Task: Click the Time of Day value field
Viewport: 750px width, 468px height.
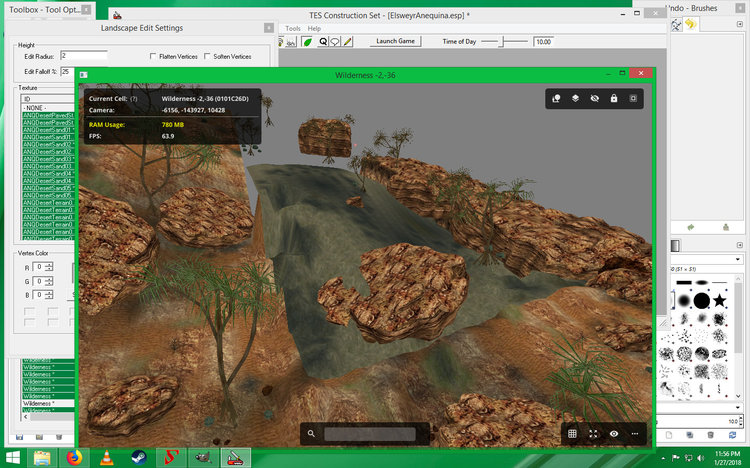Action: [x=543, y=42]
